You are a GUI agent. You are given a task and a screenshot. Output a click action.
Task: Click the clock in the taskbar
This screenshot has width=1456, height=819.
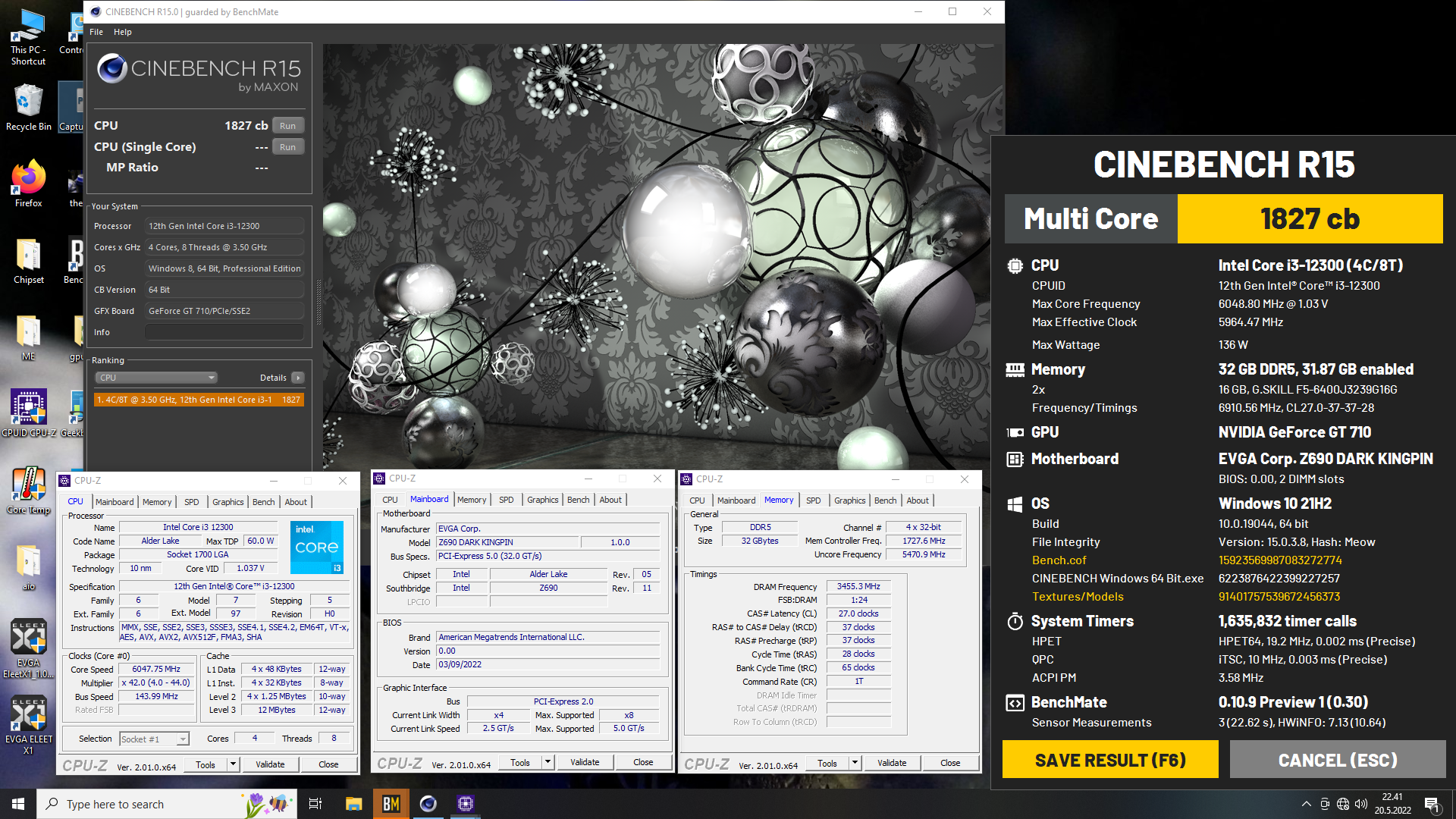1392,804
